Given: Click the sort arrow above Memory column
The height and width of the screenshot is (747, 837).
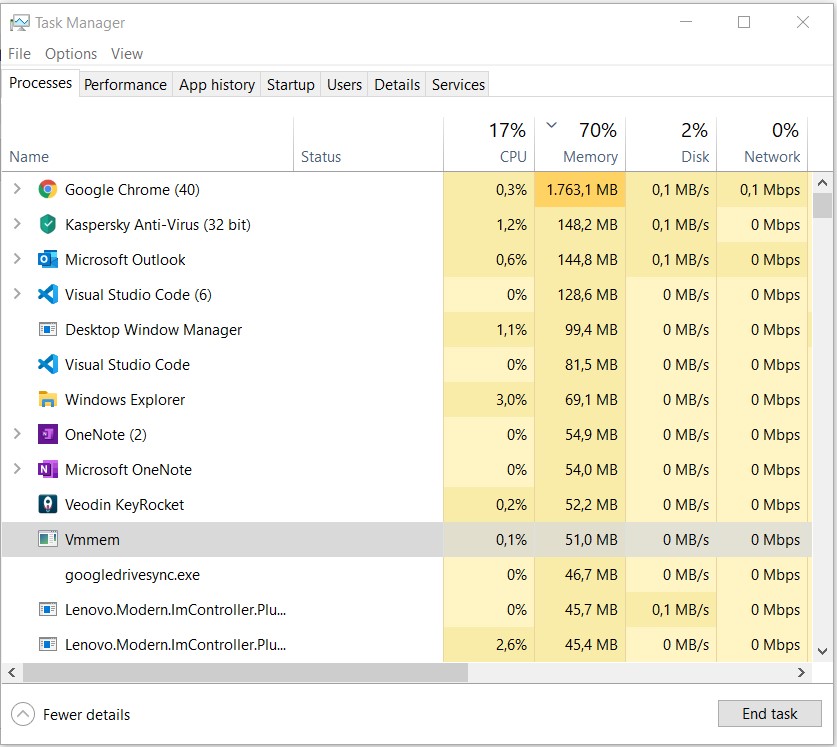Looking at the screenshot, I should point(551,125).
